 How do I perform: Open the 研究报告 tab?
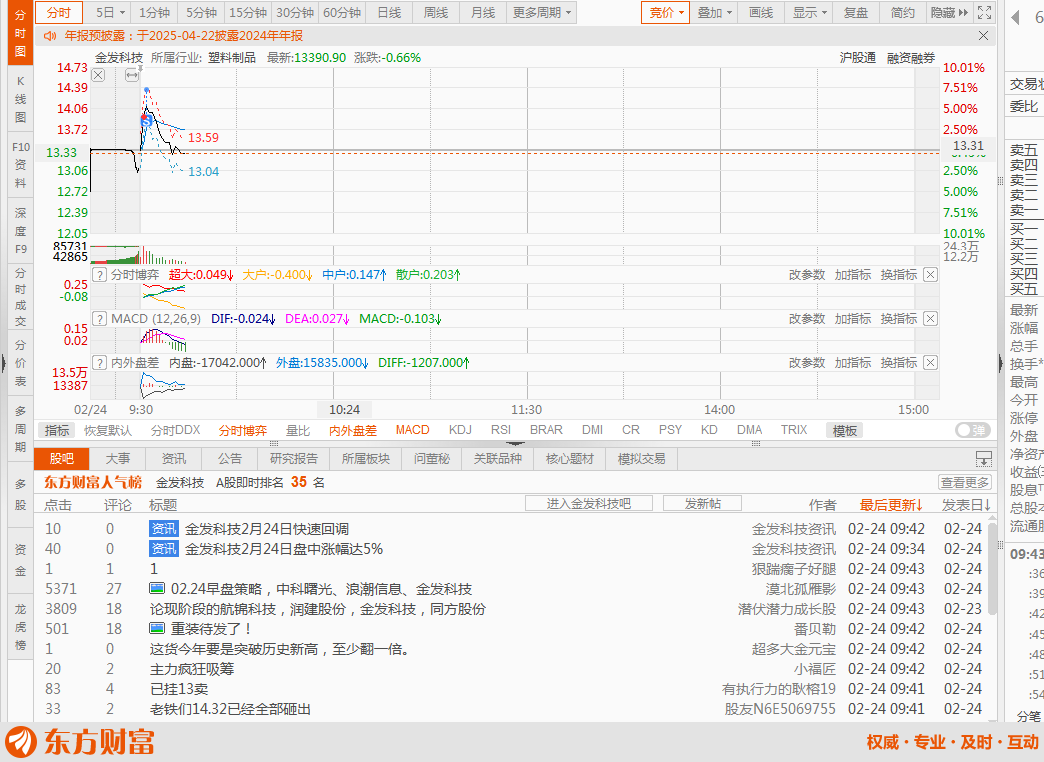[294, 459]
